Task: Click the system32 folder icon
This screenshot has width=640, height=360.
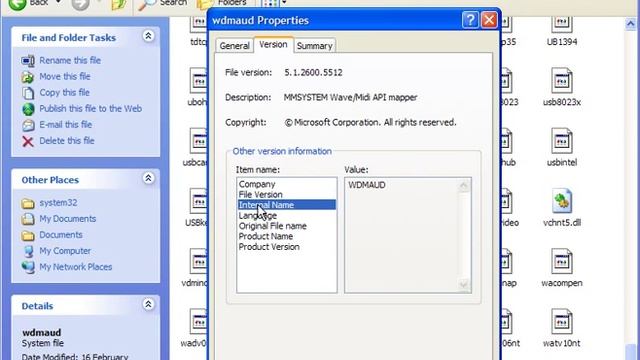Action: point(28,203)
